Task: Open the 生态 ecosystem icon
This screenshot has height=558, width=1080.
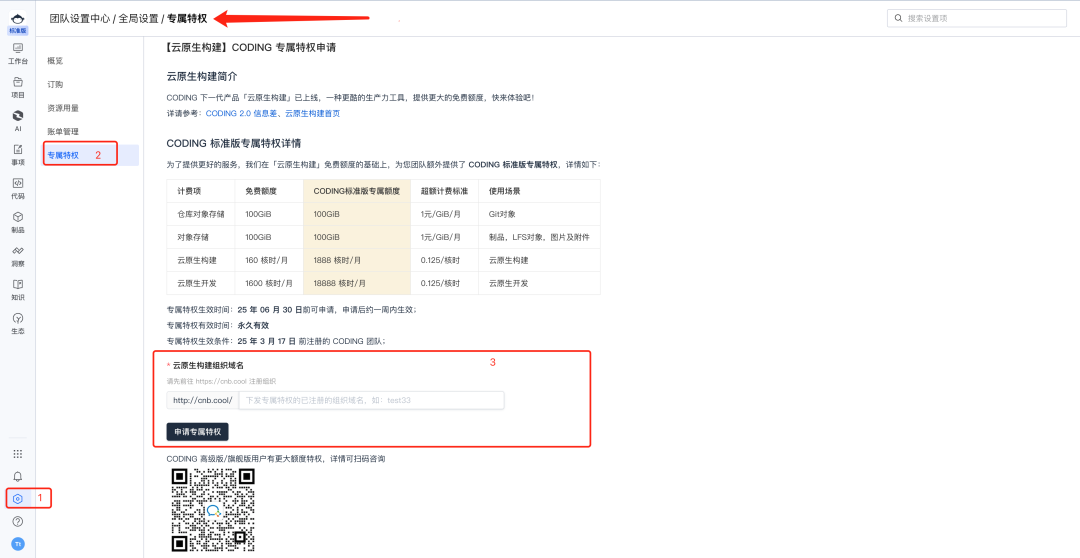Action: pos(18,323)
